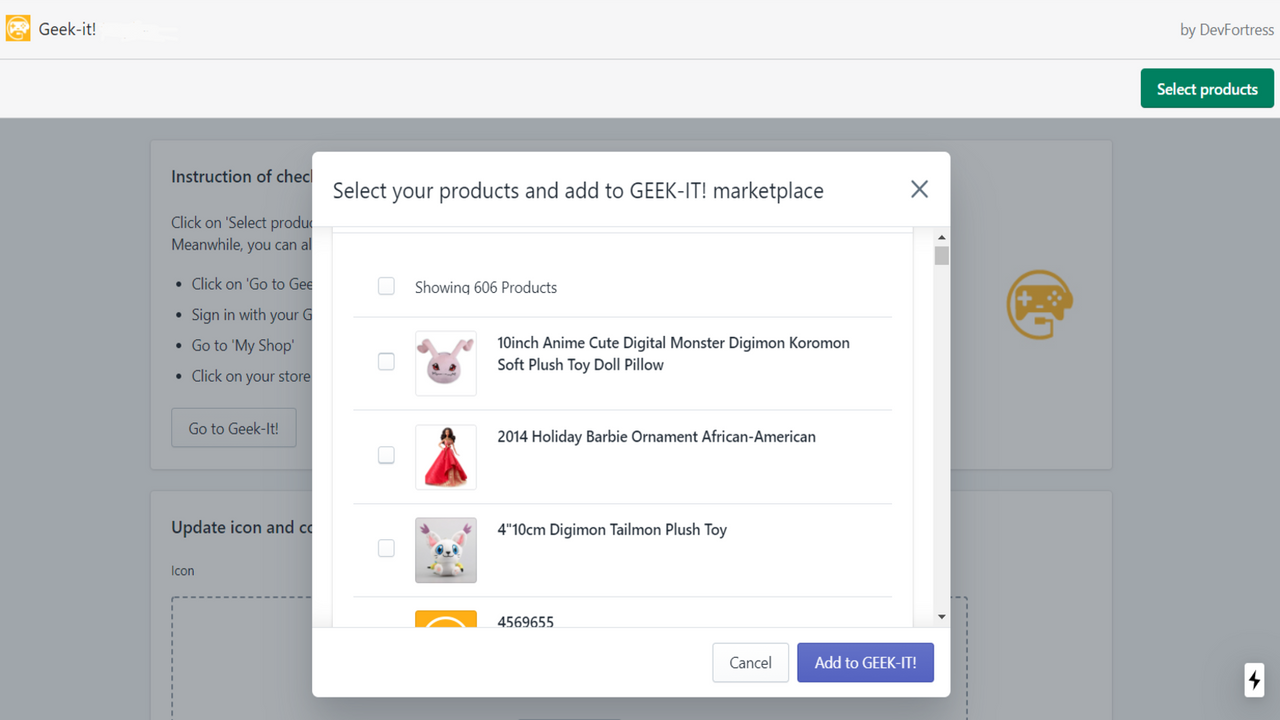Select the 2014 Holiday Barbie Ornament checkbox
The image size is (1280, 720).
[386, 455]
